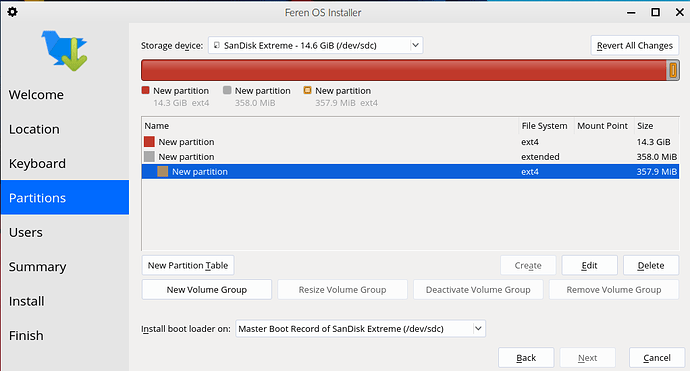Go to the Location step in sidebar
Image resolution: width=690 pixels, height=371 pixels.
coord(65,129)
